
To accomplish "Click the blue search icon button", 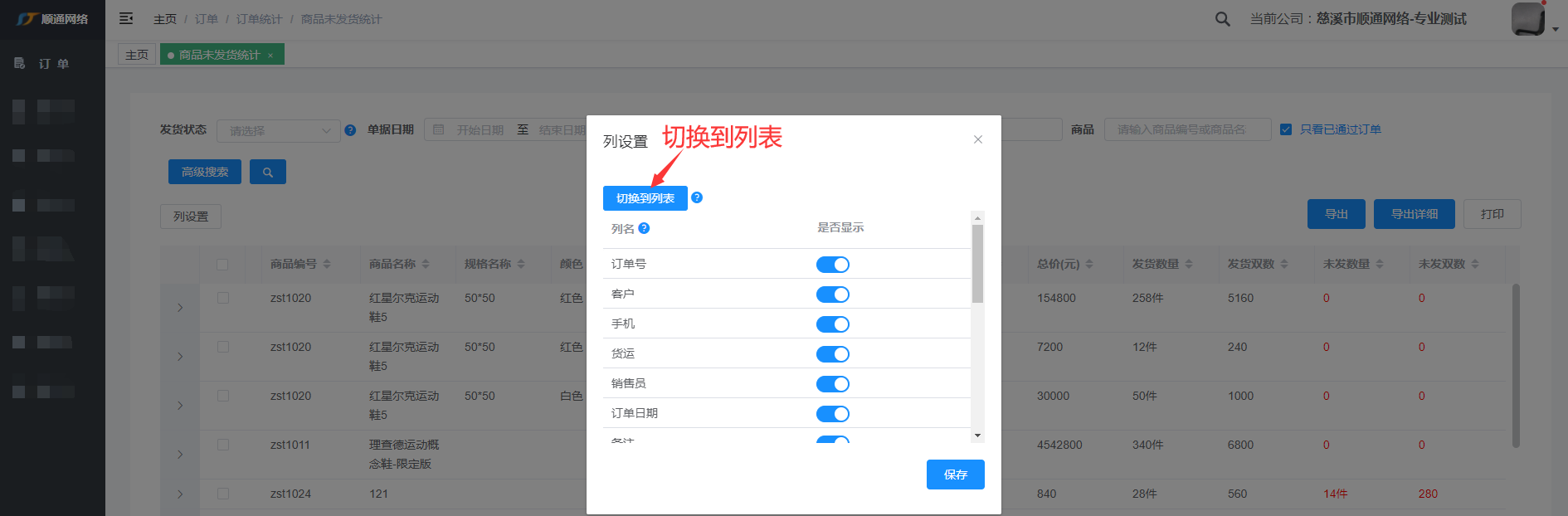I will coord(267,172).
